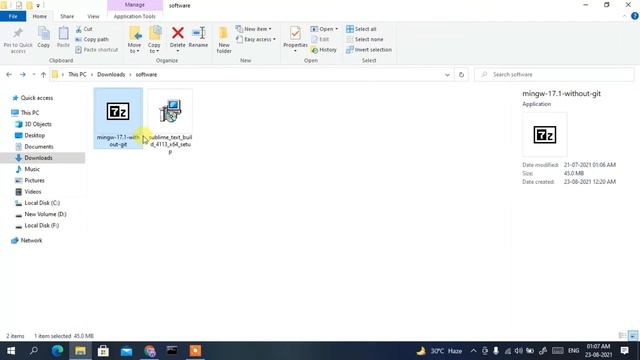Open file History
640x360 pixels.
coord(324,49)
